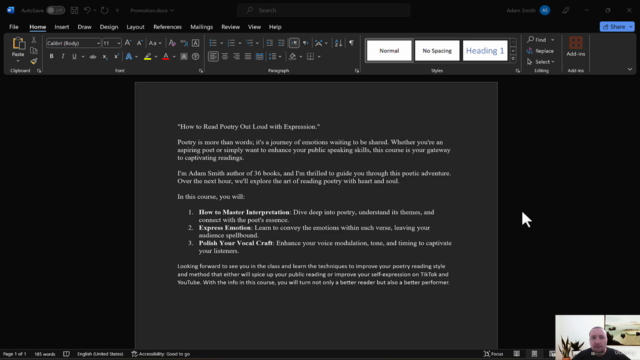Switch to the Layout tab

(135, 27)
